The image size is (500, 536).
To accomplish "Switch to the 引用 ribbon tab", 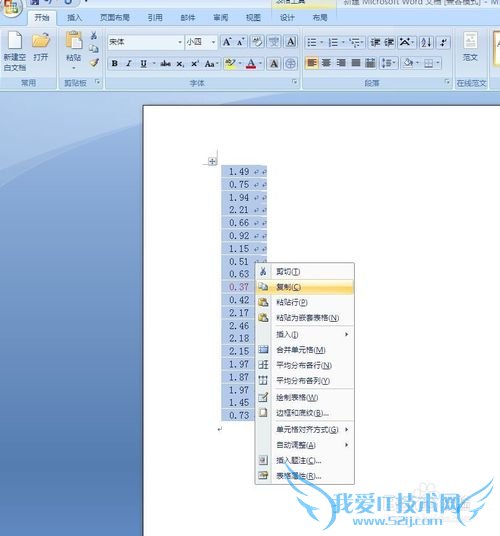I will 155,18.
